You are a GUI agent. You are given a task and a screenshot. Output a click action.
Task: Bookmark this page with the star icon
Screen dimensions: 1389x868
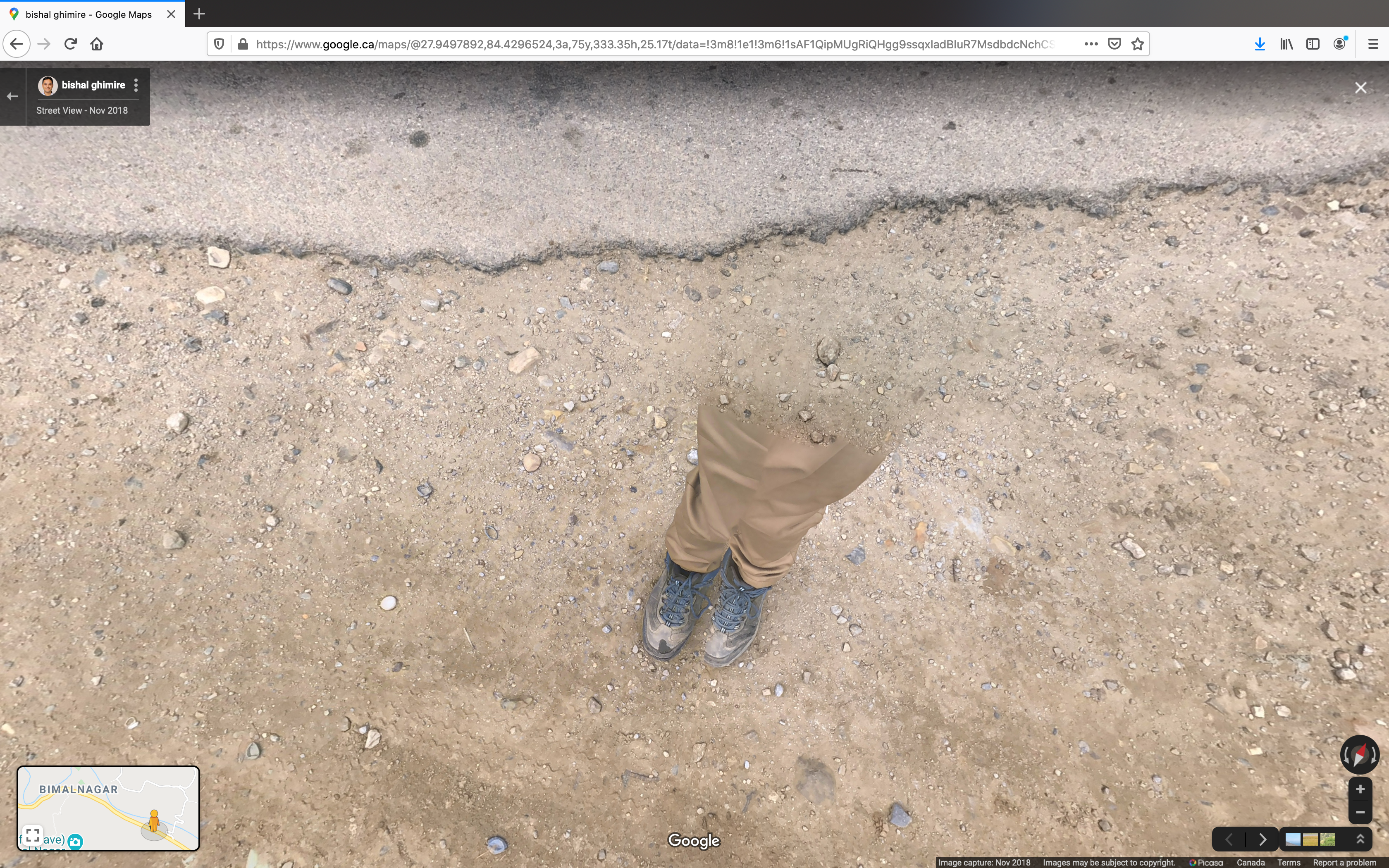point(1138,44)
